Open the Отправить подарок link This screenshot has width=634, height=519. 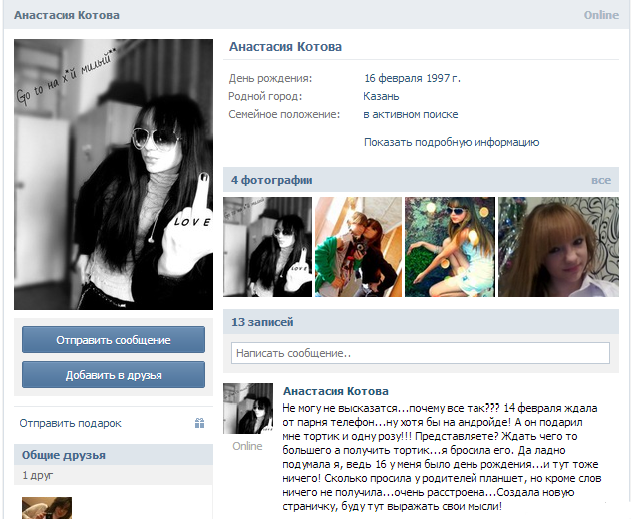70,423
